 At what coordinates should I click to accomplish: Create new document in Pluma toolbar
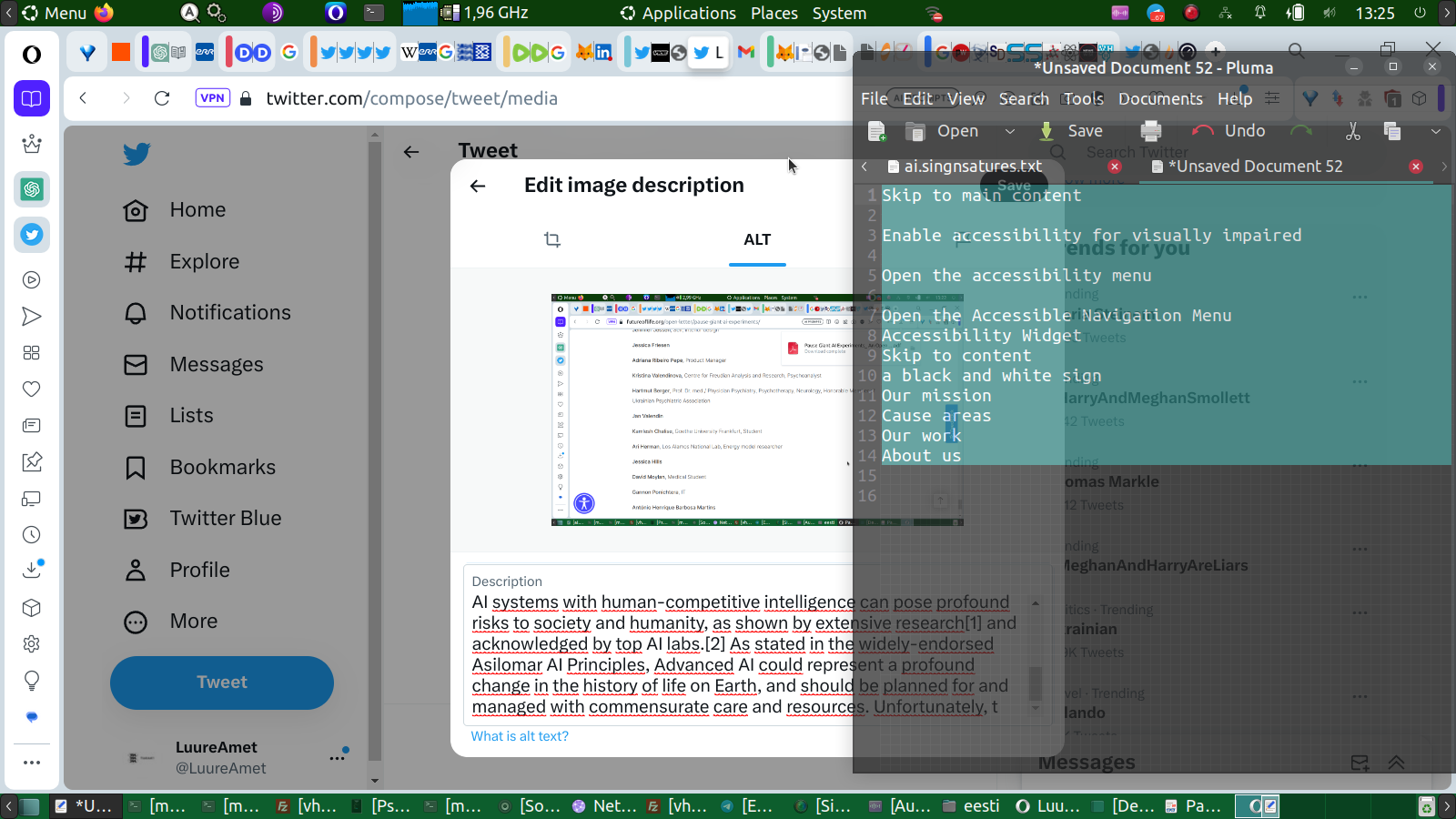coord(876,131)
